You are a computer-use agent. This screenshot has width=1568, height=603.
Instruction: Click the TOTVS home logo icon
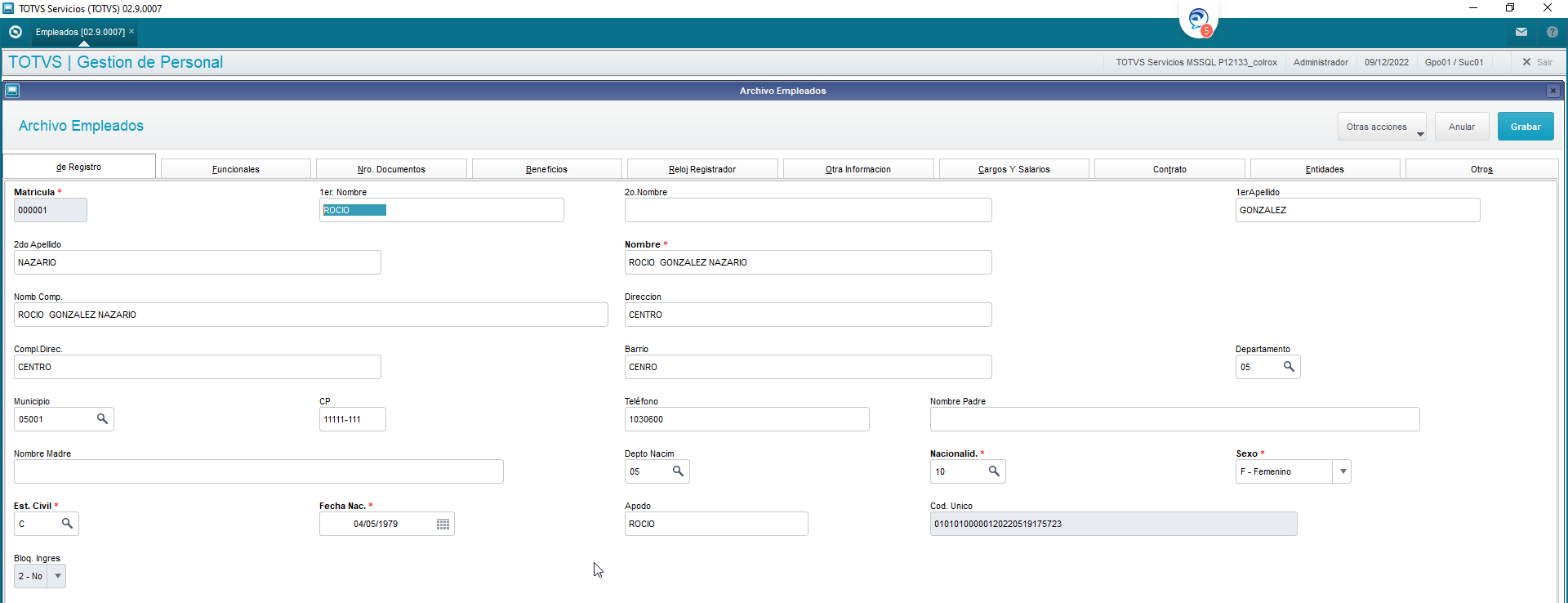[16, 32]
